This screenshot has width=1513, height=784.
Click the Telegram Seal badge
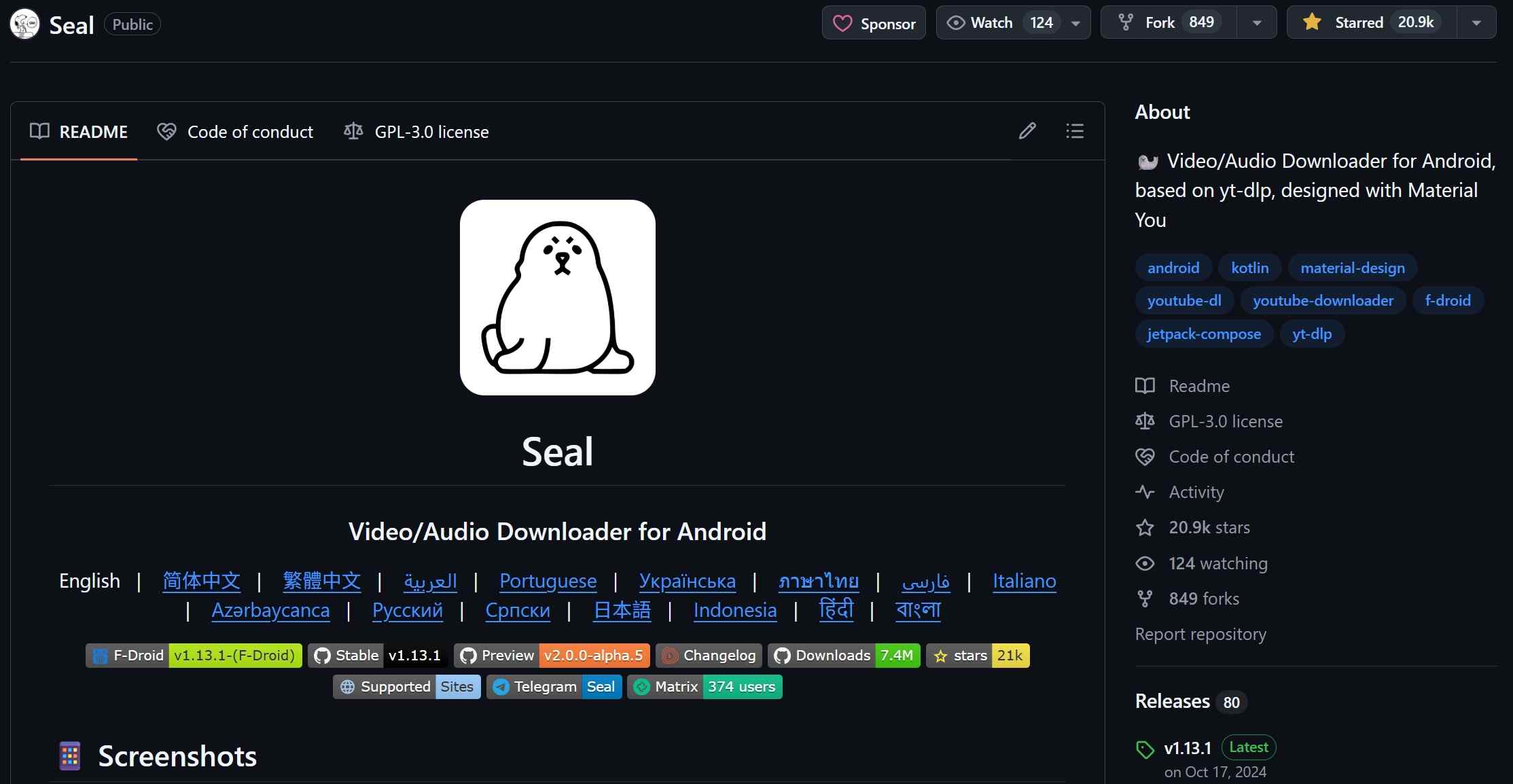tap(554, 687)
